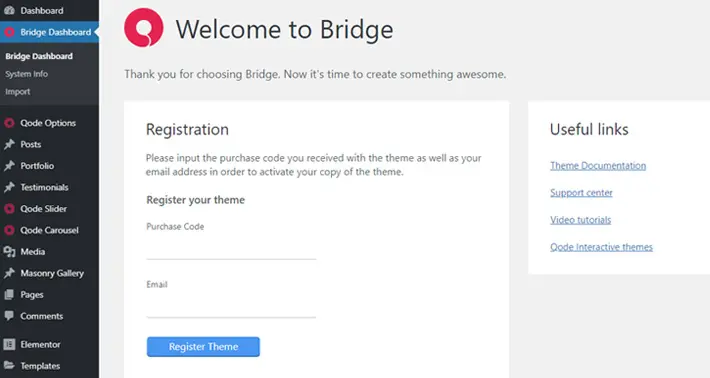Click the red Bridge logo

tap(144, 28)
